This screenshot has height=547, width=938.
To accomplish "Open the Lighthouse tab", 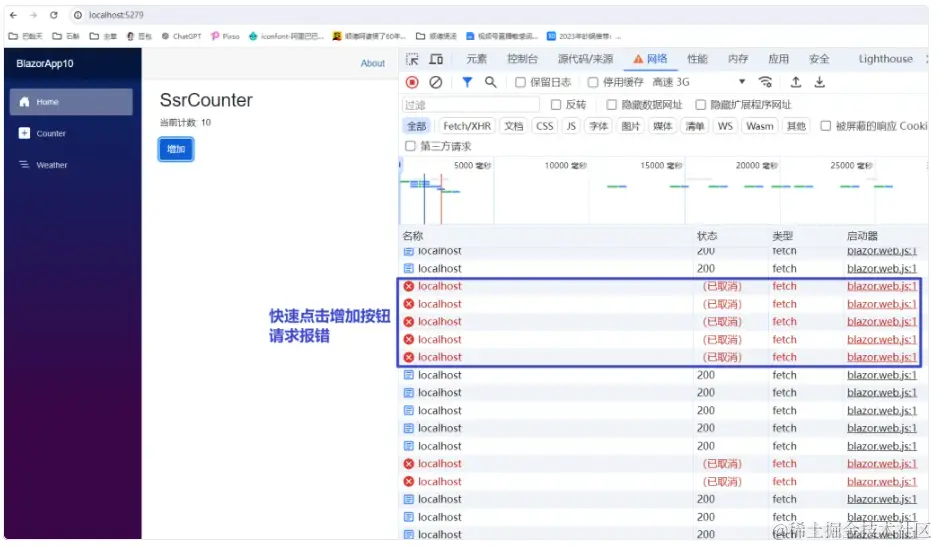I will click(885, 59).
